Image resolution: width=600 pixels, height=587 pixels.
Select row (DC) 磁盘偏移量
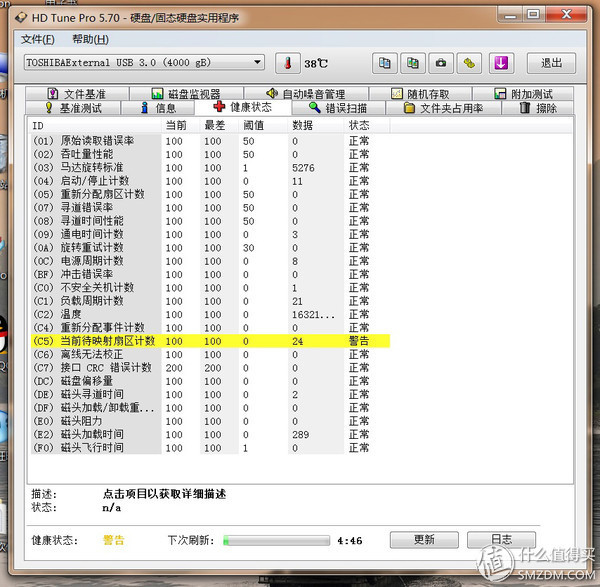tap(210, 381)
